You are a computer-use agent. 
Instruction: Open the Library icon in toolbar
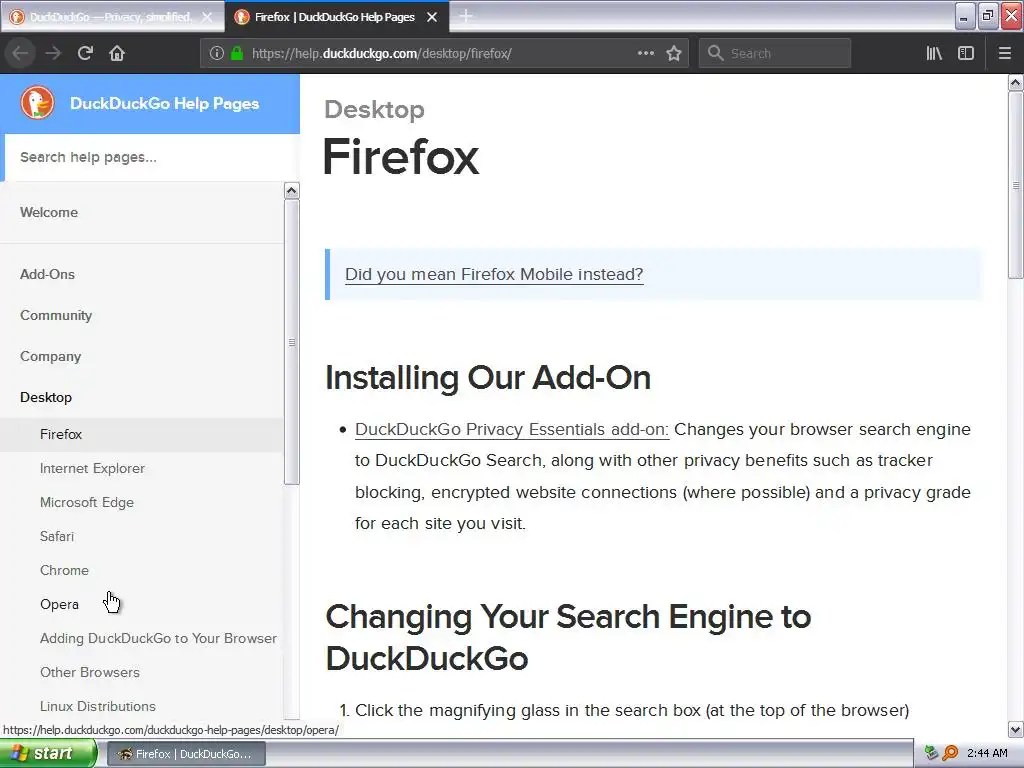tap(934, 53)
